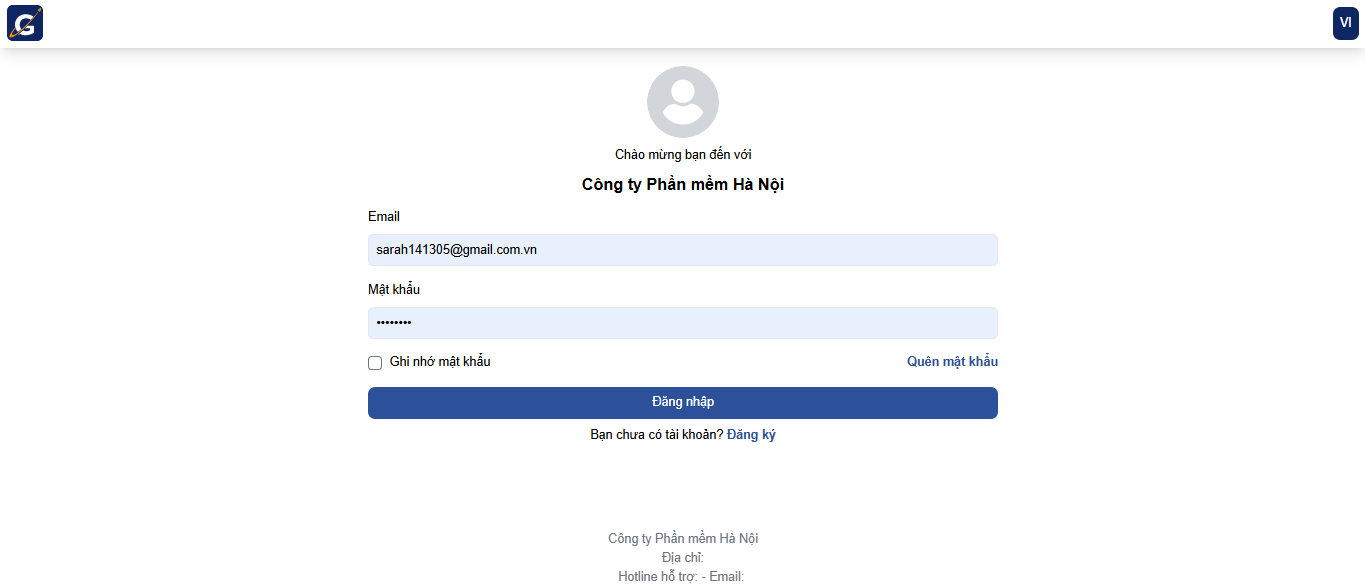Tick the remember password checkbox
The image size is (1365, 586).
375,363
